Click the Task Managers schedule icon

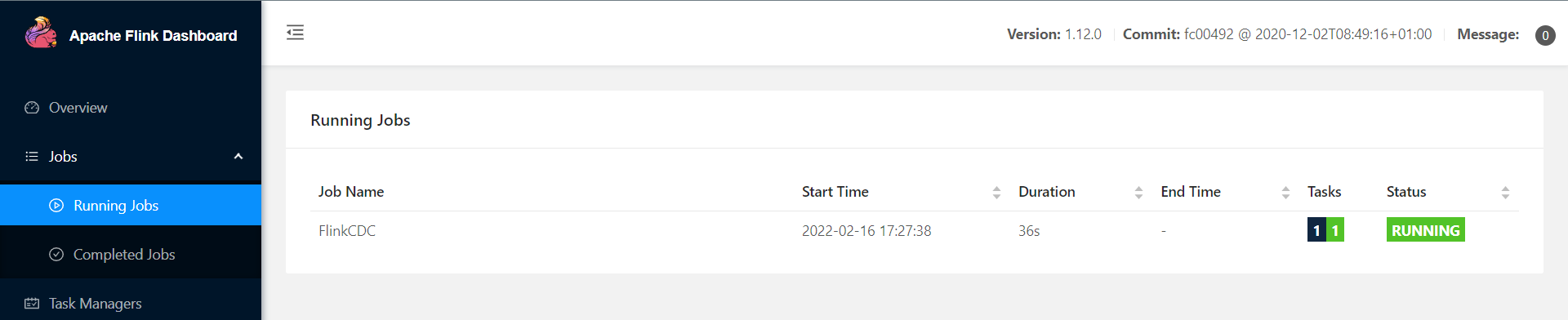(x=32, y=304)
